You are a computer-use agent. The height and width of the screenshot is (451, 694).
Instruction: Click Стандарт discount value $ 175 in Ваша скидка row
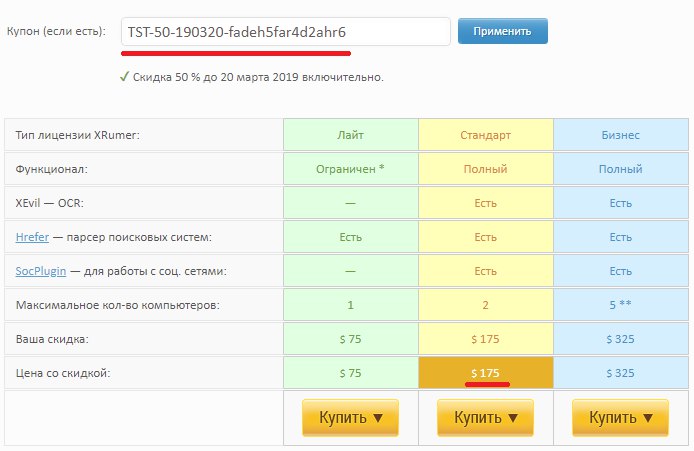click(x=486, y=339)
